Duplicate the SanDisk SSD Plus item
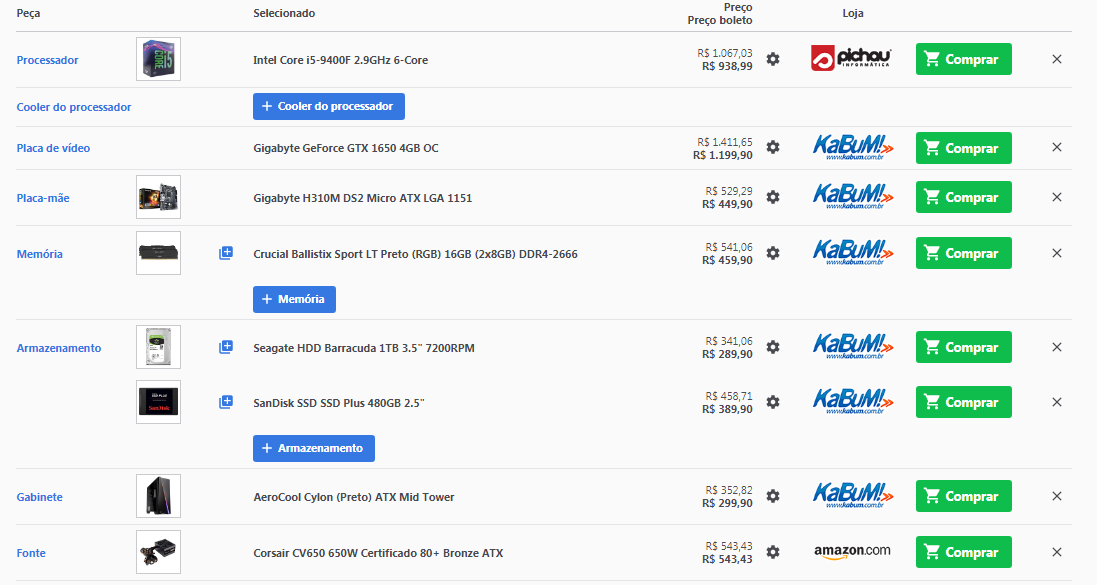Viewport: 1097px width, 585px height. tap(225, 402)
